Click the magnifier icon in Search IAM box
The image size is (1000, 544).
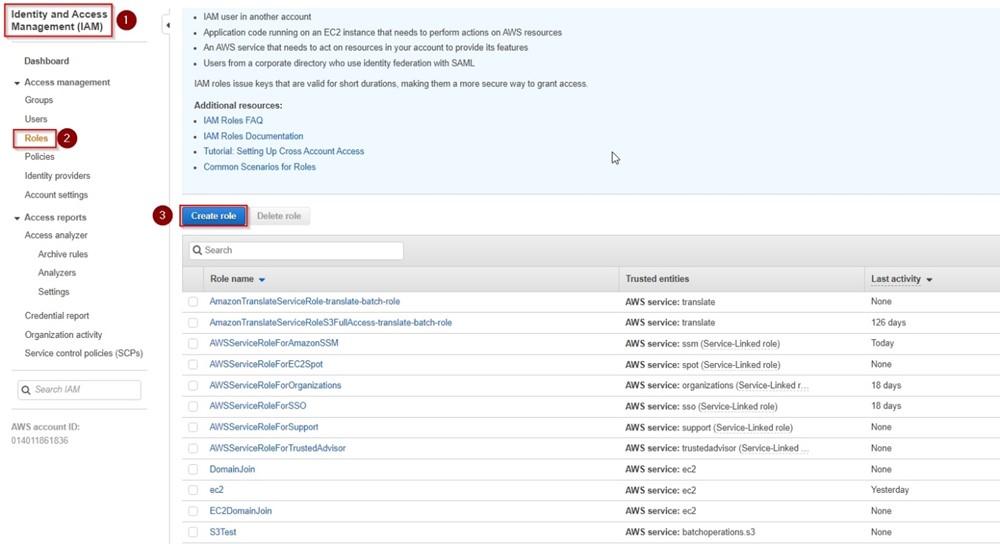point(26,390)
